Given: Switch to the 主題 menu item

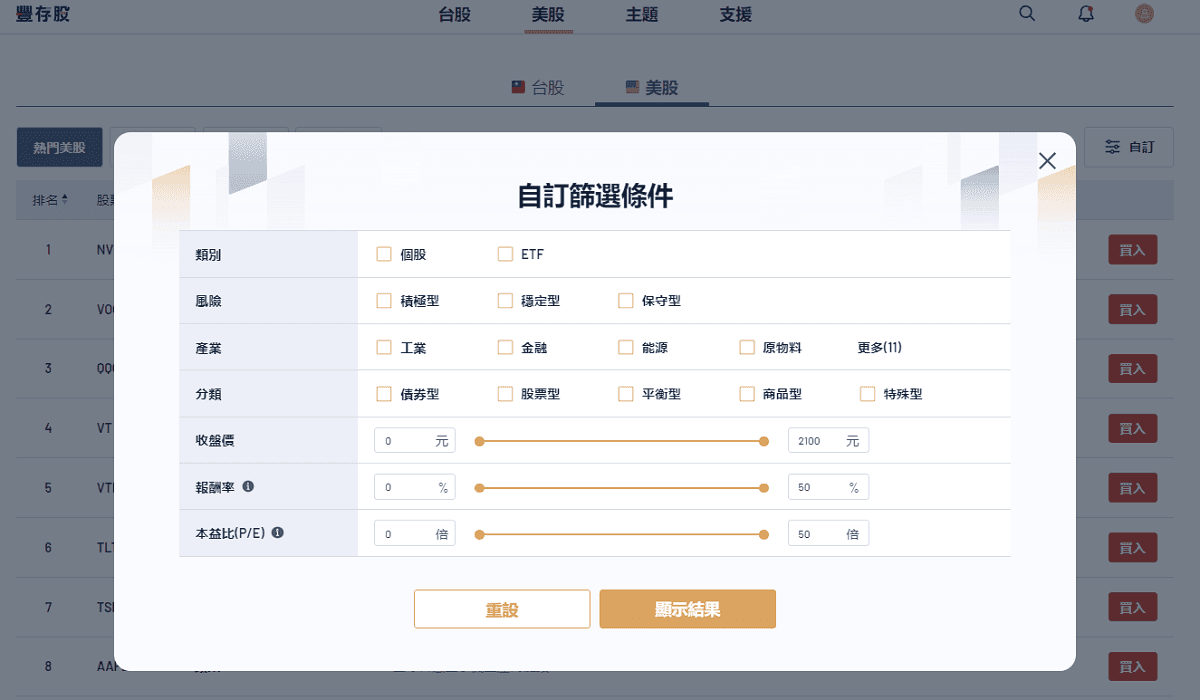Looking at the screenshot, I should [641, 14].
